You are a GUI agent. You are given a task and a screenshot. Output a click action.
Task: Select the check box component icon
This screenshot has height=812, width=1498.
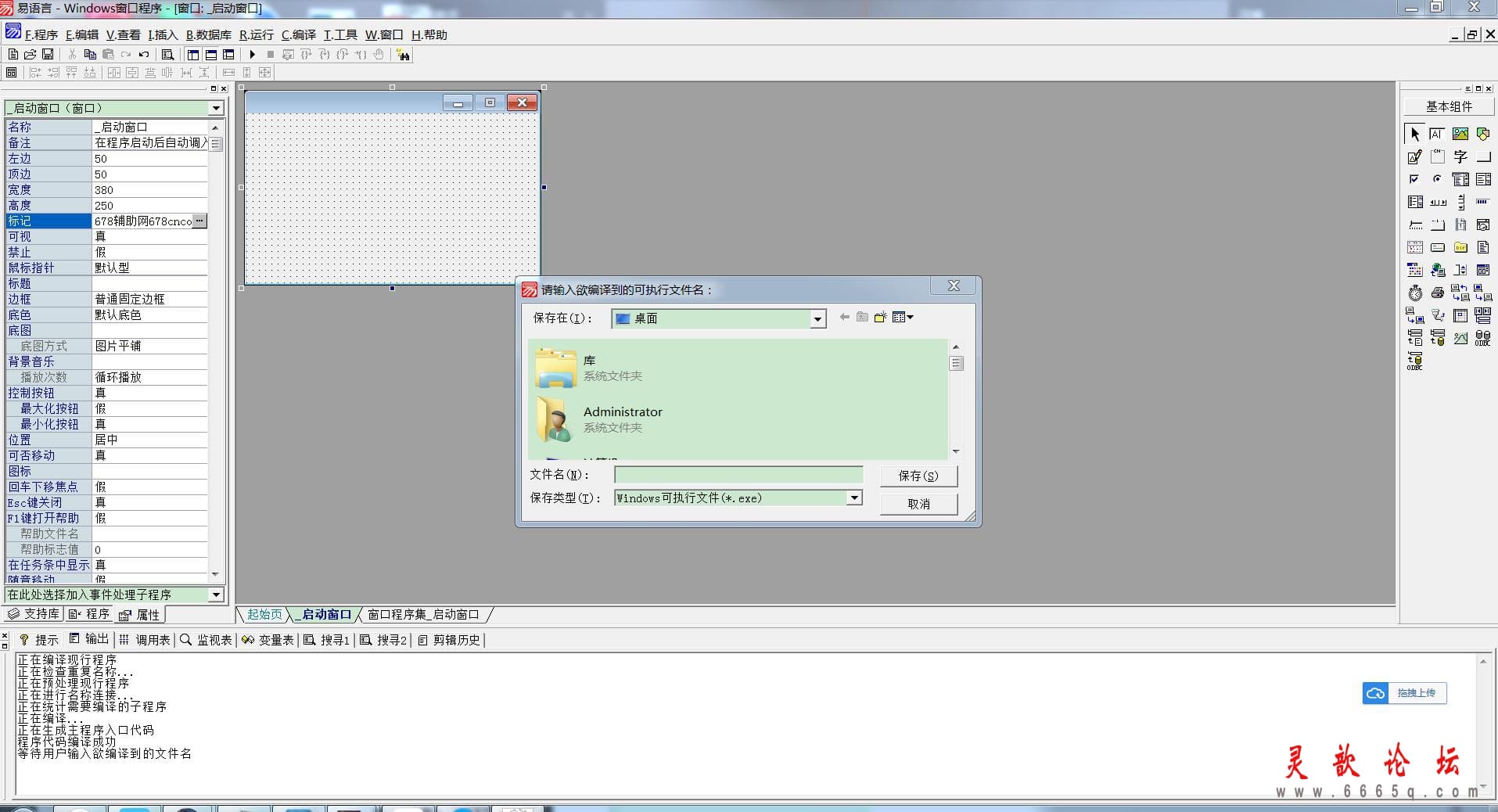click(x=1414, y=179)
